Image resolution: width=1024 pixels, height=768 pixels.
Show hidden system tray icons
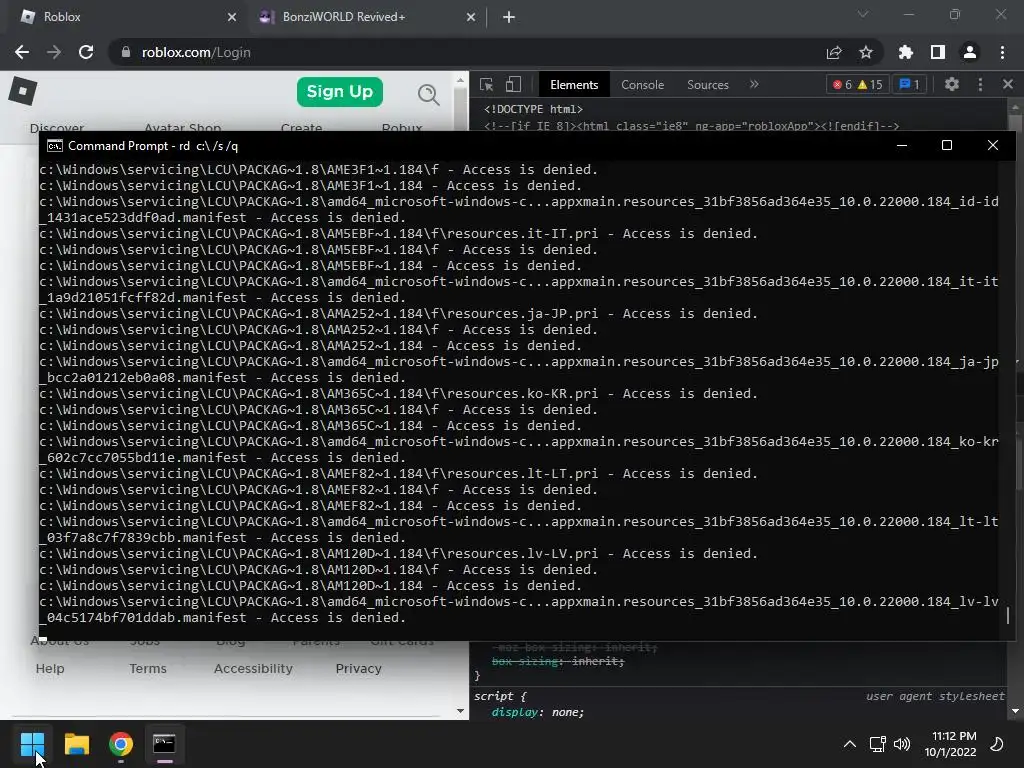pyautogui.click(x=850, y=744)
